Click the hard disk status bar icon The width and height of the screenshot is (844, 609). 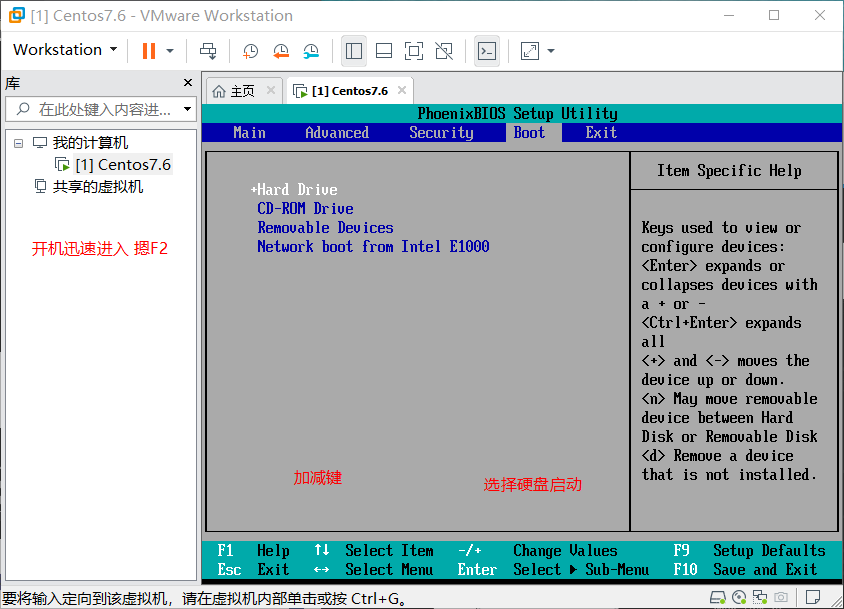click(x=718, y=597)
